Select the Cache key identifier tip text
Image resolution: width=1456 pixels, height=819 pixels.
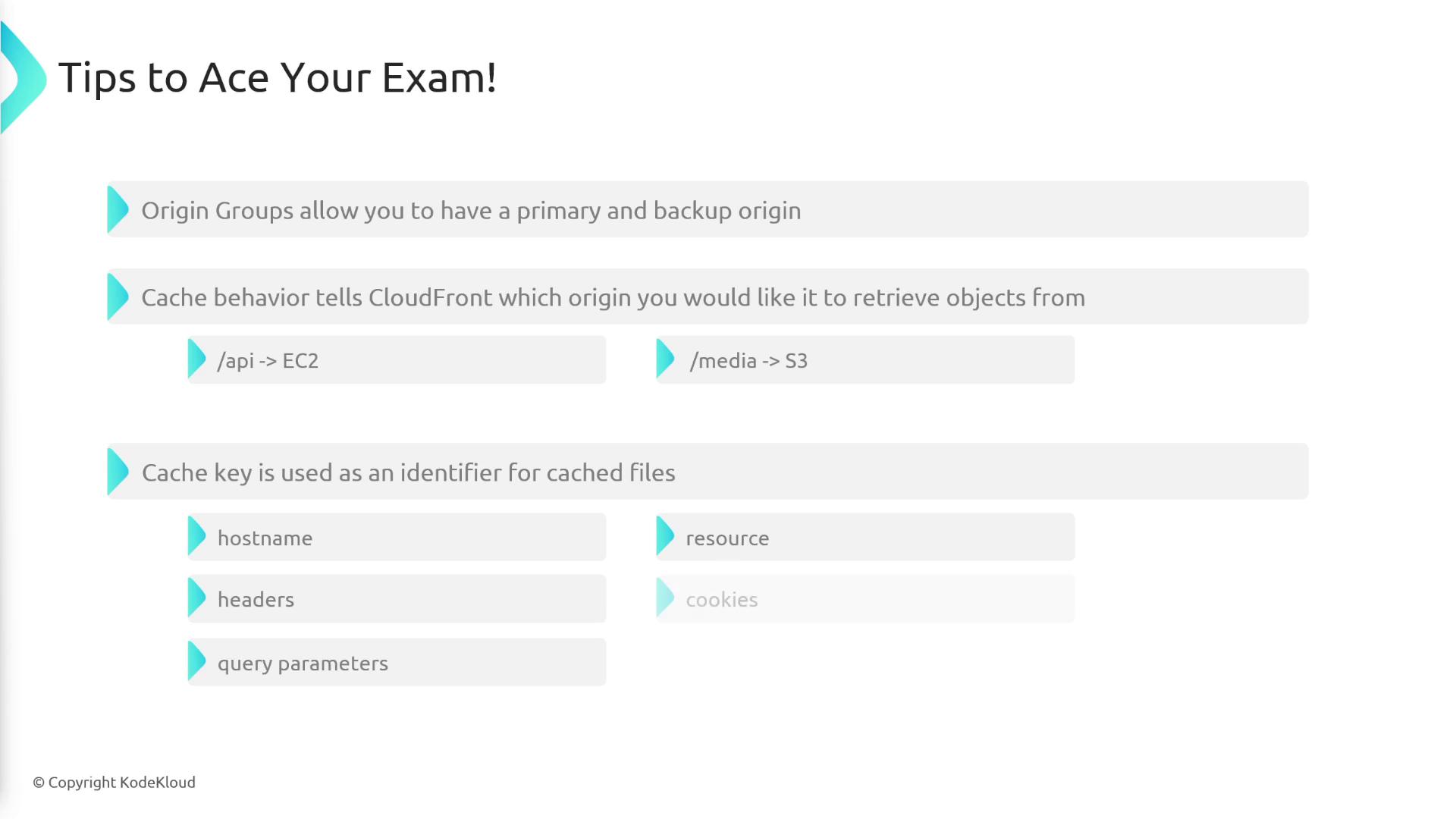[408, 473]
